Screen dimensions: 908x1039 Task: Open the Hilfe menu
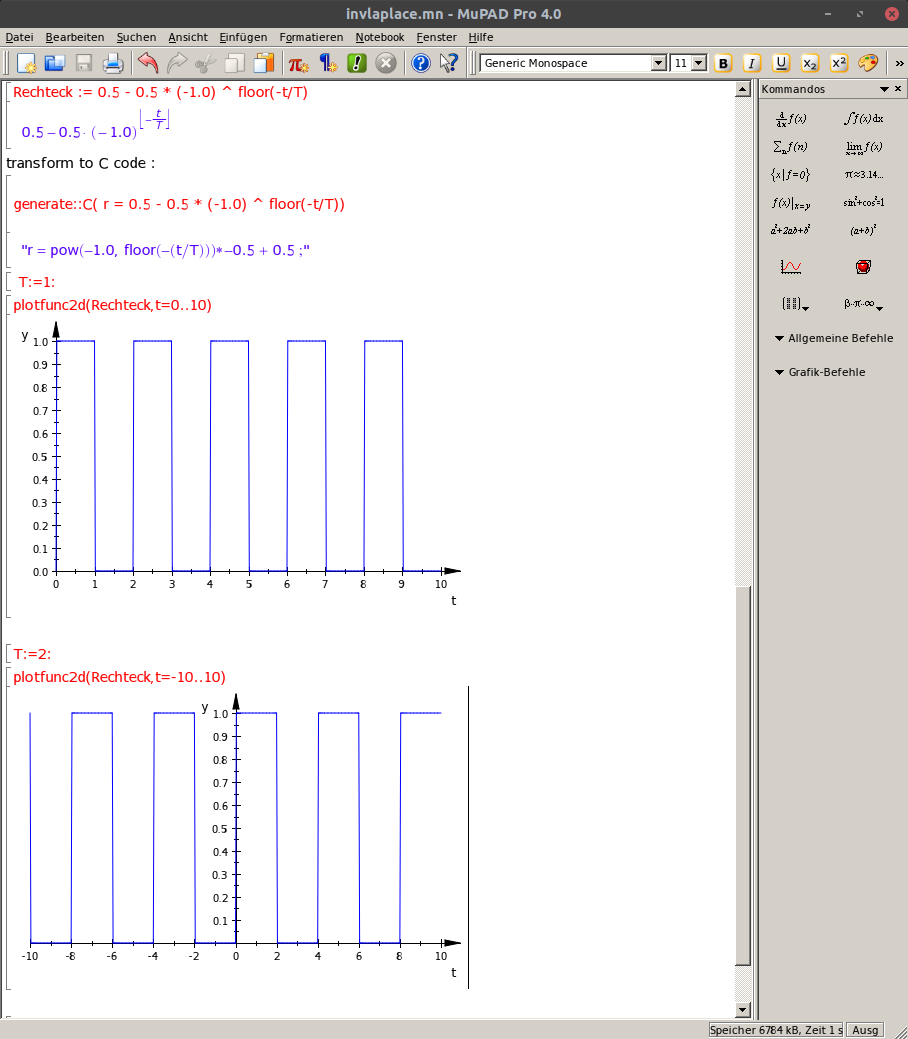coord(481,37)
